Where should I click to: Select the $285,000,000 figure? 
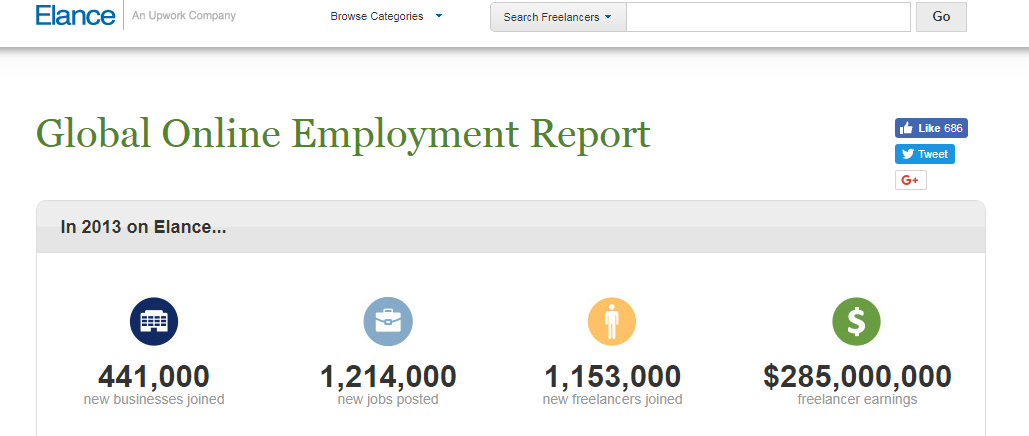[x=857, y=377]
